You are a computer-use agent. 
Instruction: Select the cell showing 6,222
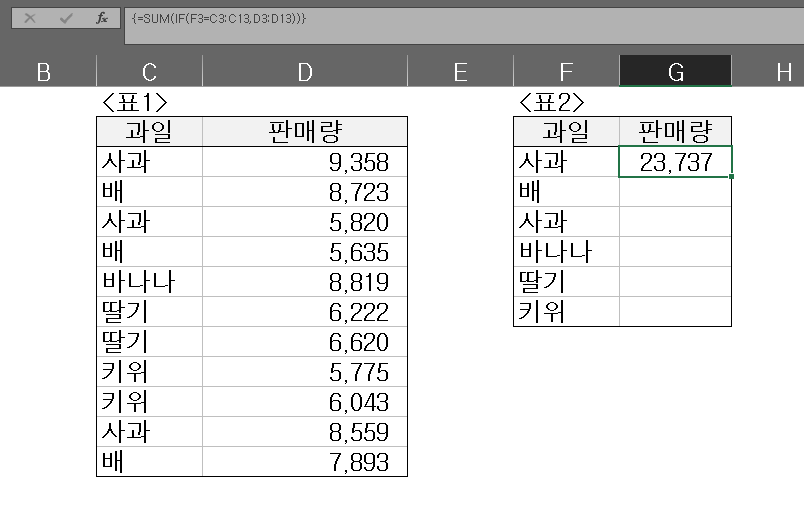coord(305,312)
